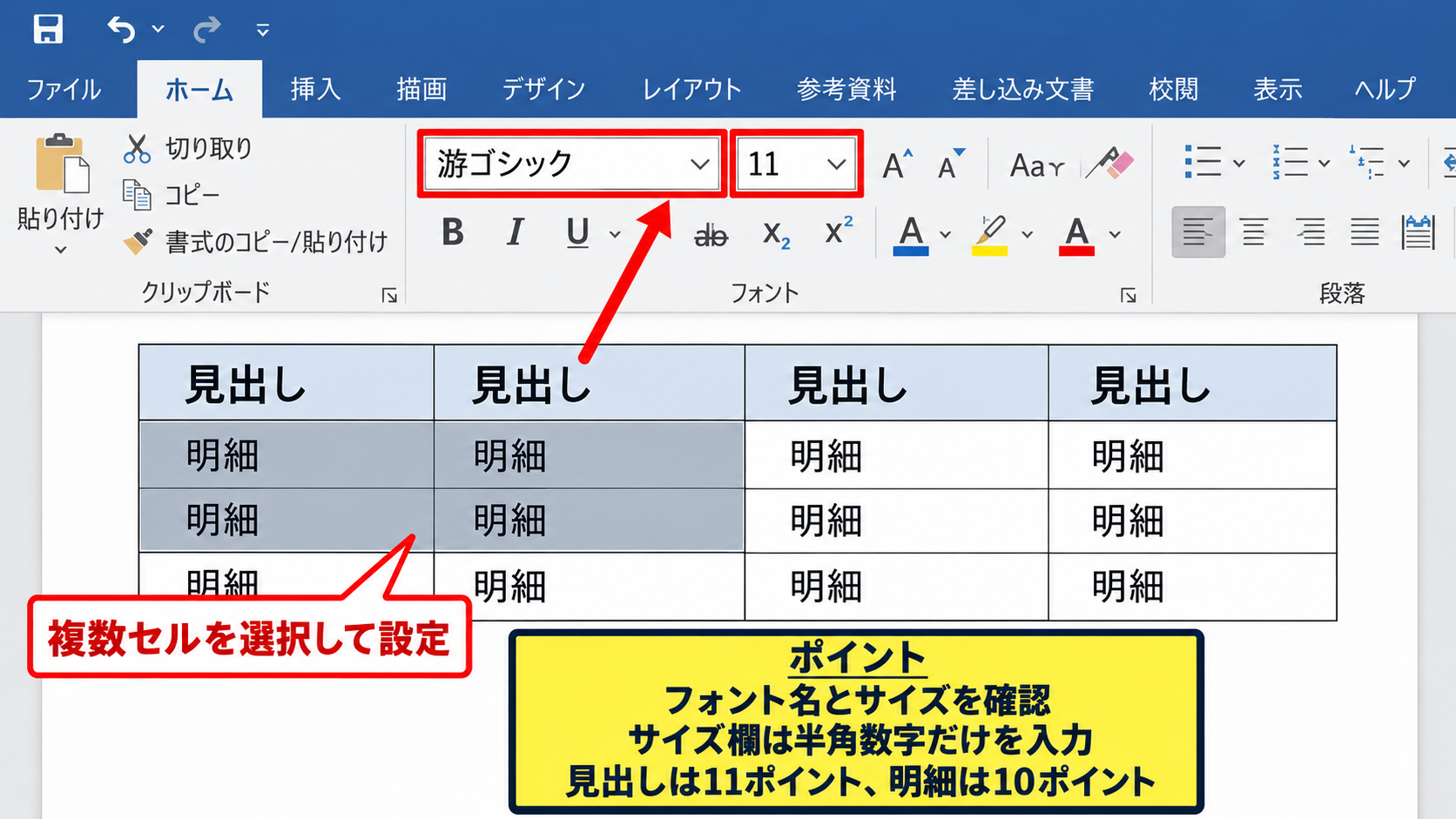Open the 差し込み文書 tab
The height and width of the screenshot is (819, 1456).
click(x=1023, y=89)
